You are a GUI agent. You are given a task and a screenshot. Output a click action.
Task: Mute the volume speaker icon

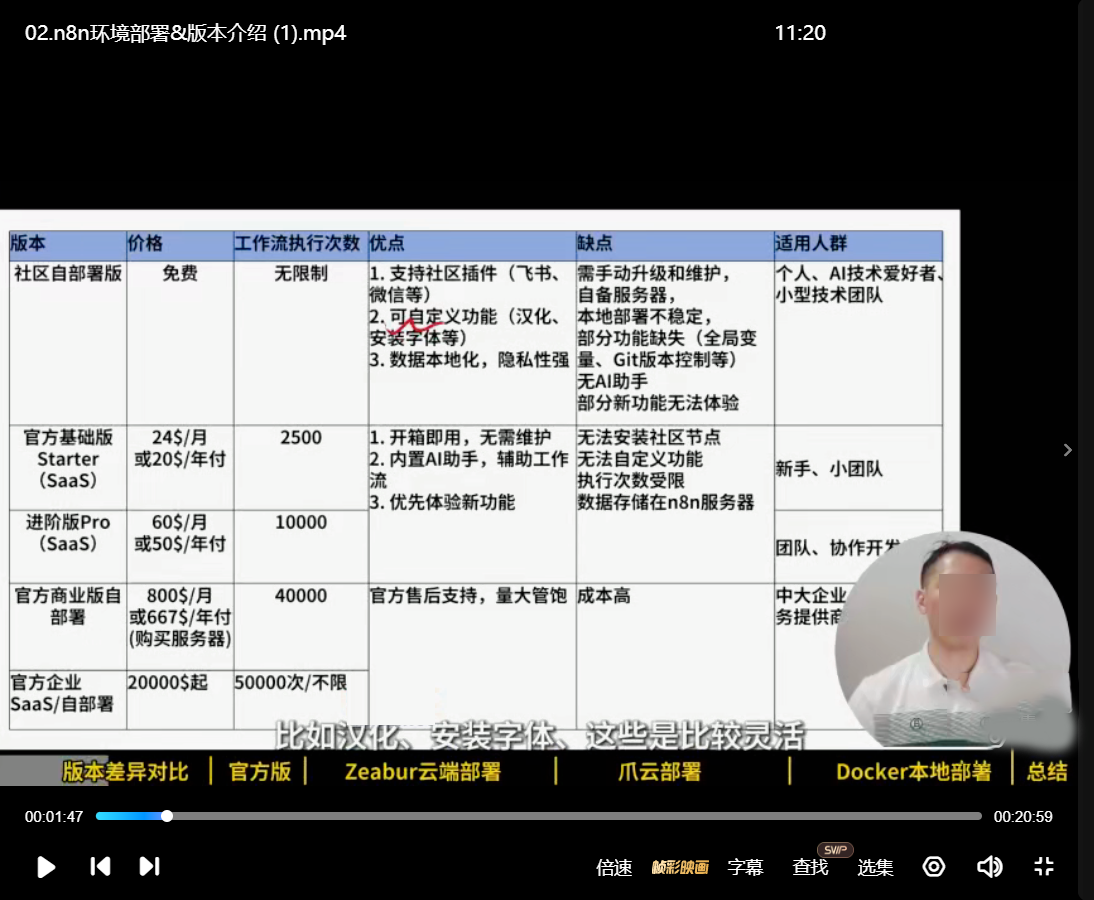click(x=989, y=866)
